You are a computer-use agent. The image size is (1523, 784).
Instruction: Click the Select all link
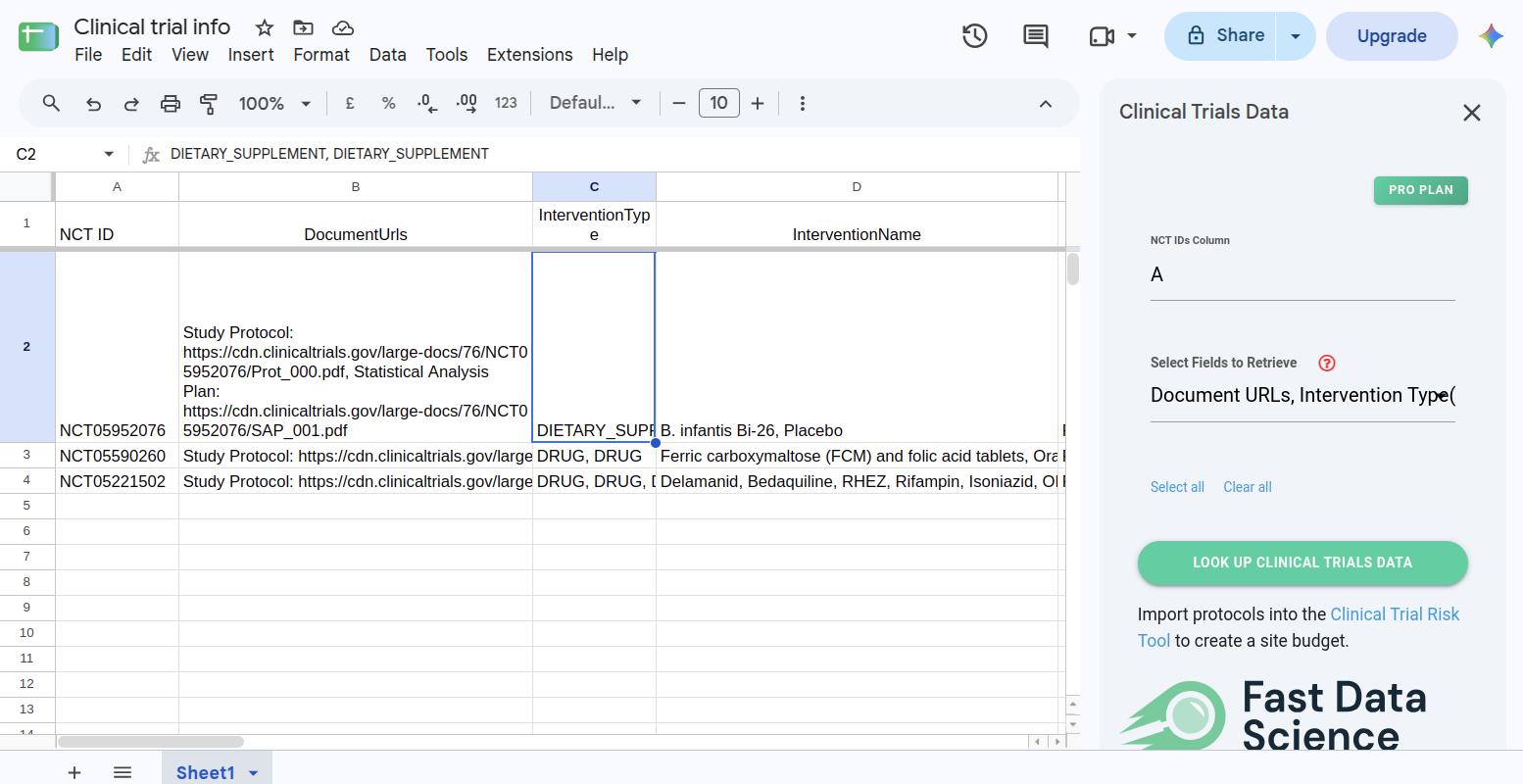[x=1177, y=487]
